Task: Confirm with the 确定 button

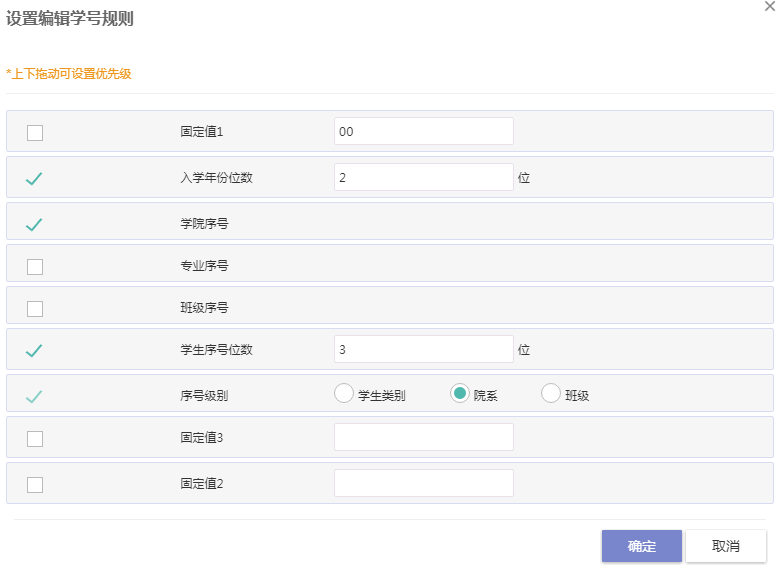Action: [x=641, y=546]
